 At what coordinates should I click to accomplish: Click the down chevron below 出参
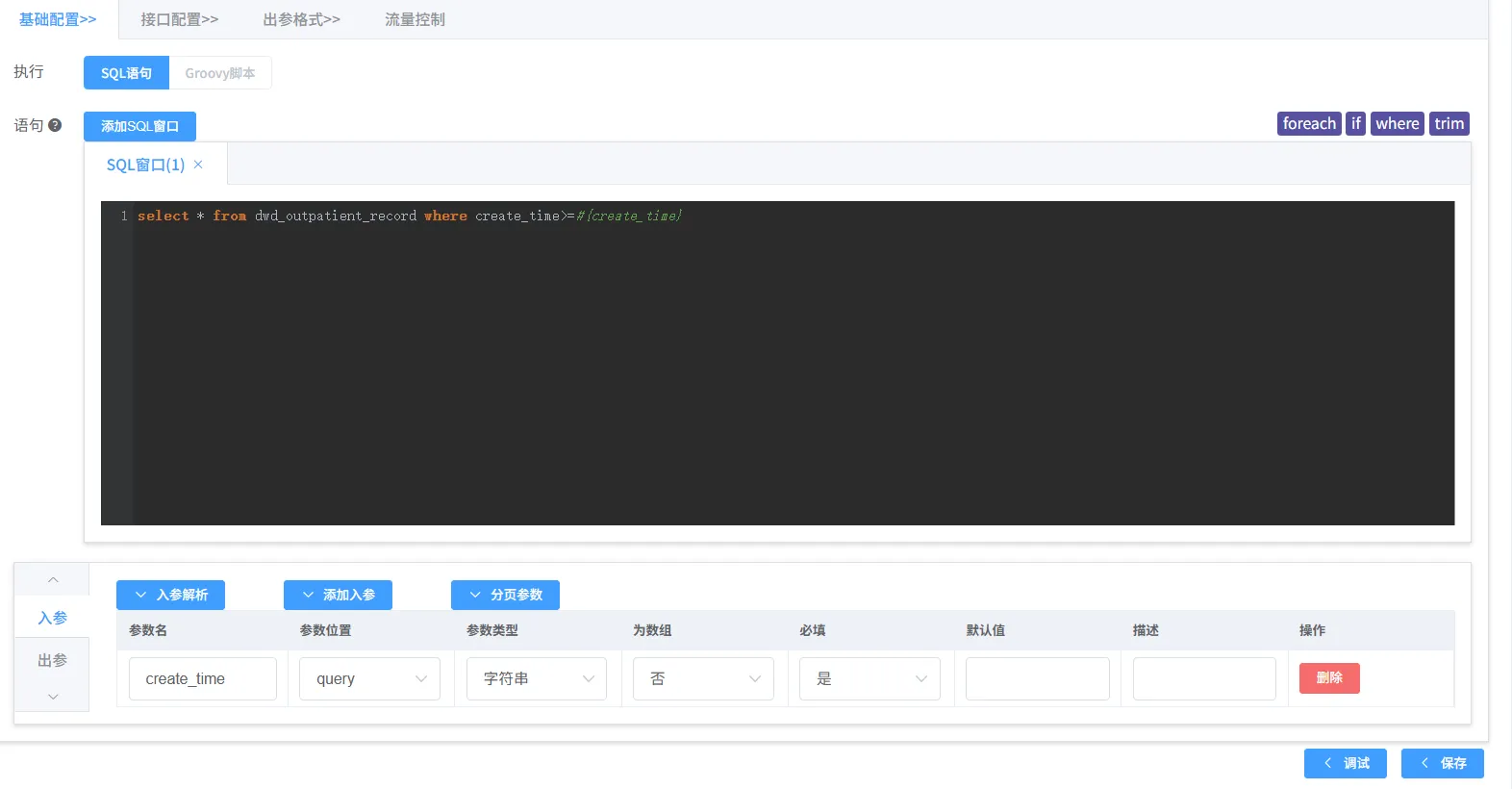click(53, 697)
